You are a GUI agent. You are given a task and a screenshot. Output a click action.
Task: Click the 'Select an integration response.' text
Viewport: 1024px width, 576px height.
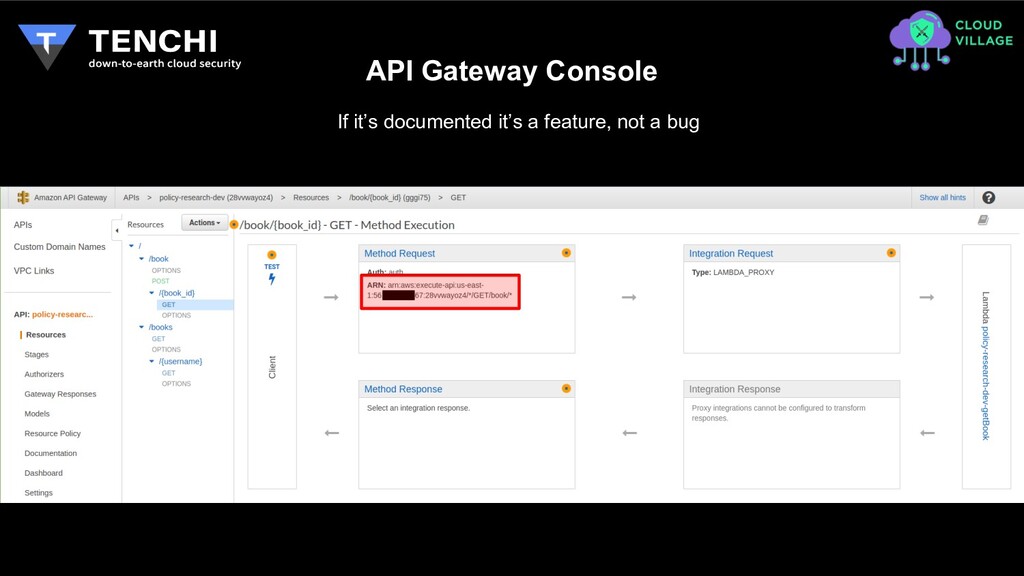pyautogui.click(x=418, y=408)
